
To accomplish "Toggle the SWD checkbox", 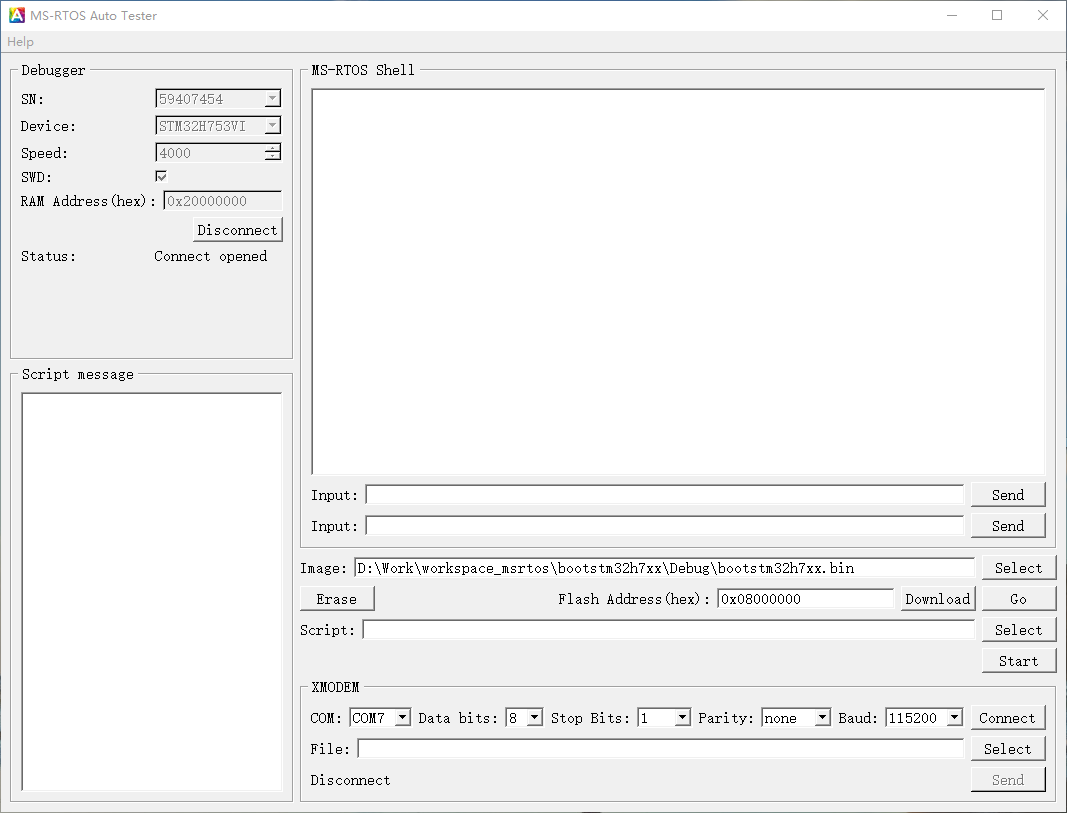I will coord(161,176).
